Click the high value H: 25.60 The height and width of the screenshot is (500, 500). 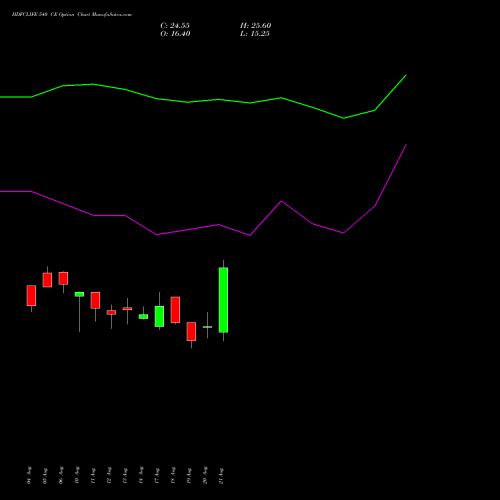[x=256, y=26]
